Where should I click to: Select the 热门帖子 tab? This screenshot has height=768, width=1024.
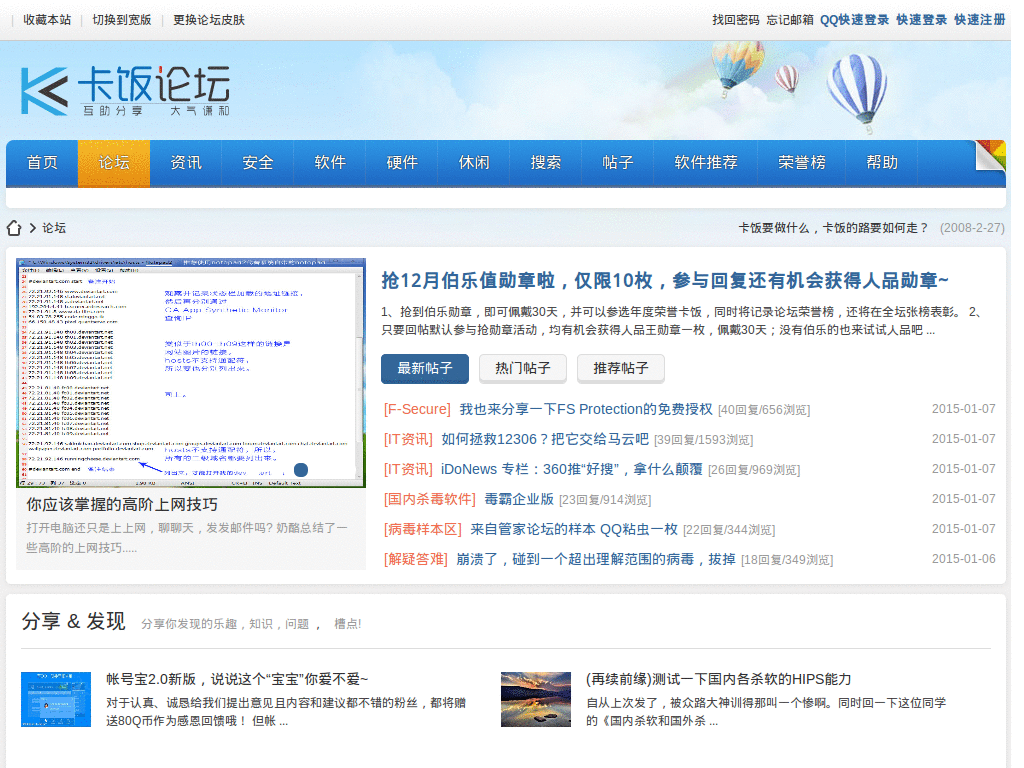click(522, 368)
